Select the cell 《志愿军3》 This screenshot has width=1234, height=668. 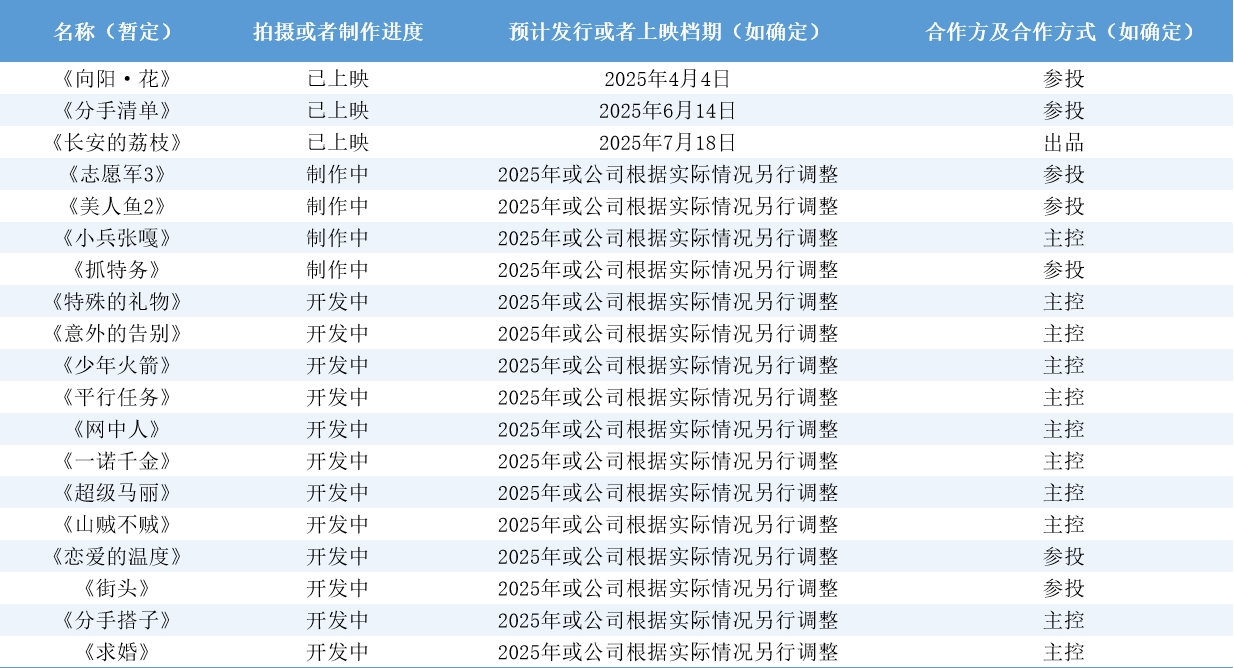(116, 174)
